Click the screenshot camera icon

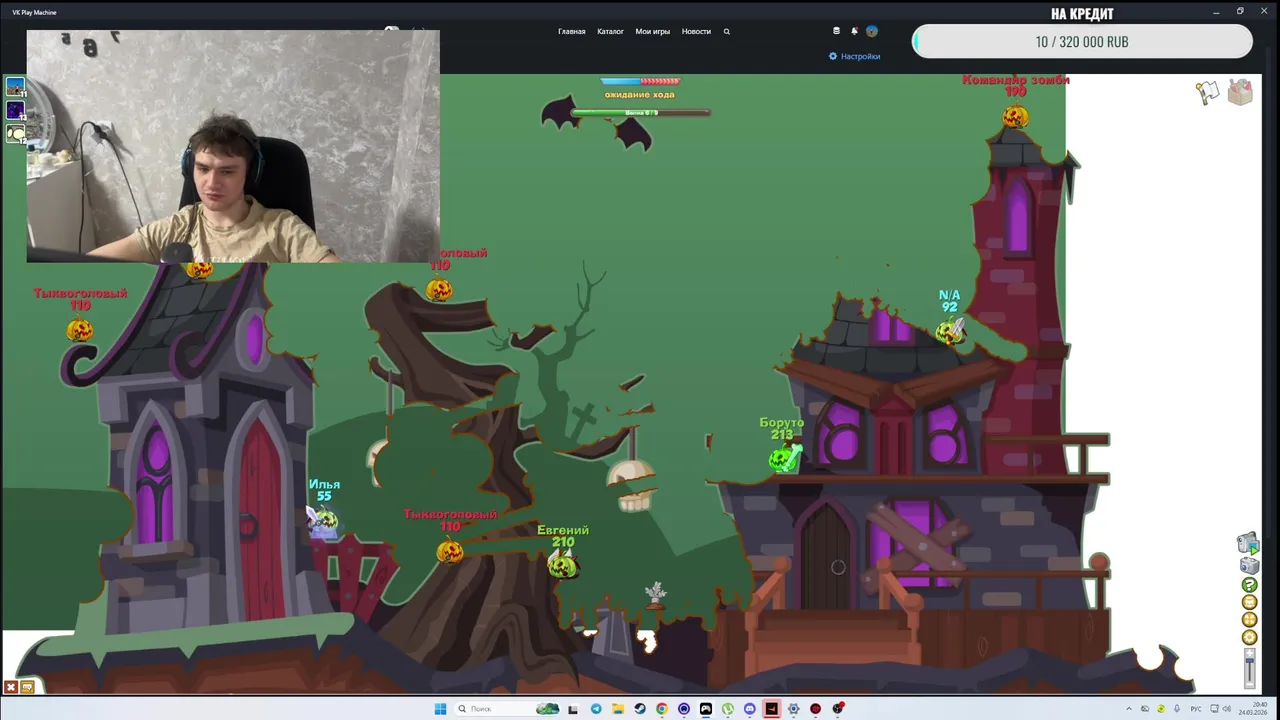[x=1249, y=566]
